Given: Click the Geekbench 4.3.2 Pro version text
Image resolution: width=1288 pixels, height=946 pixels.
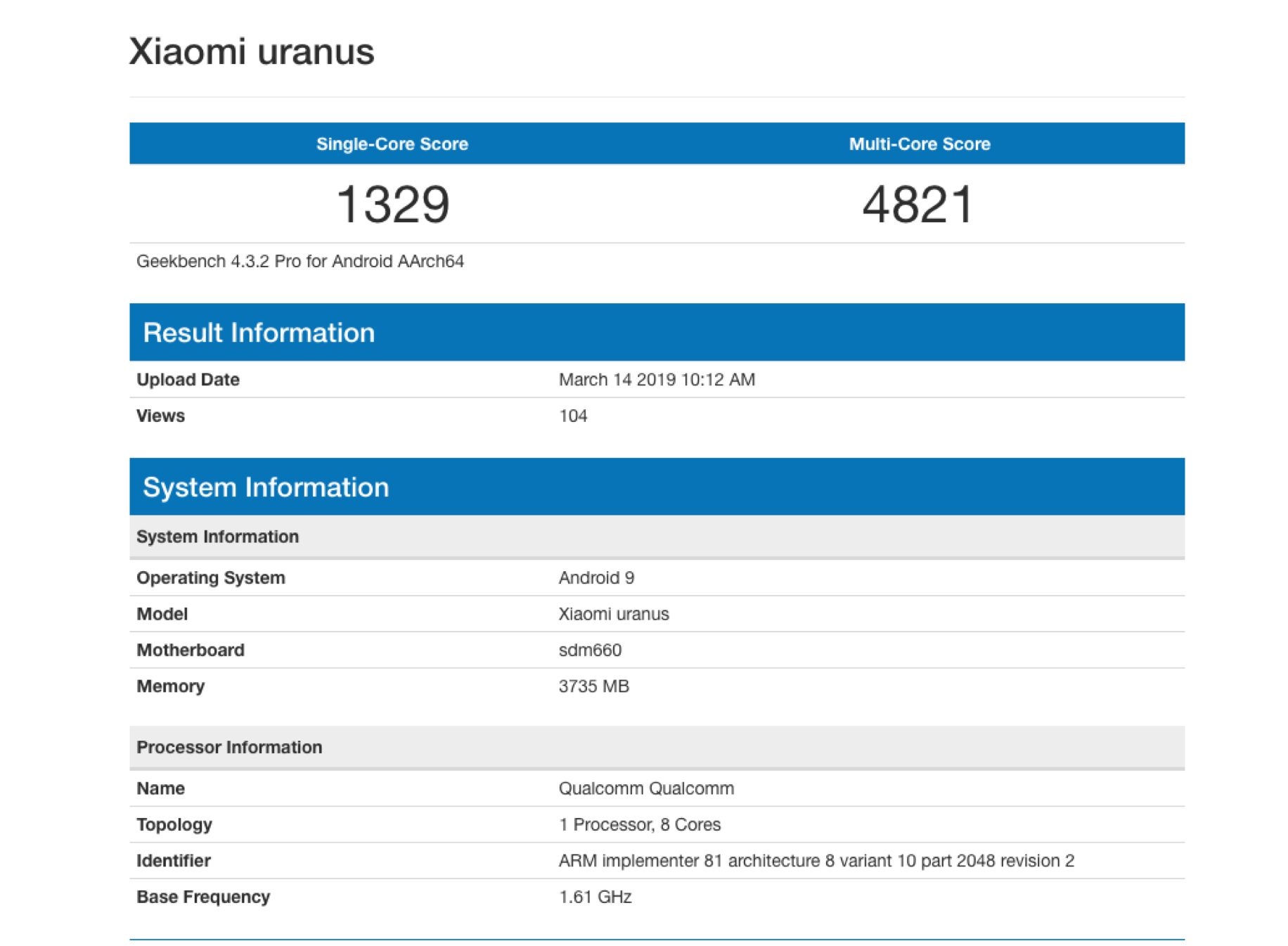Looking at the screenshot, I should click(300, 262).
